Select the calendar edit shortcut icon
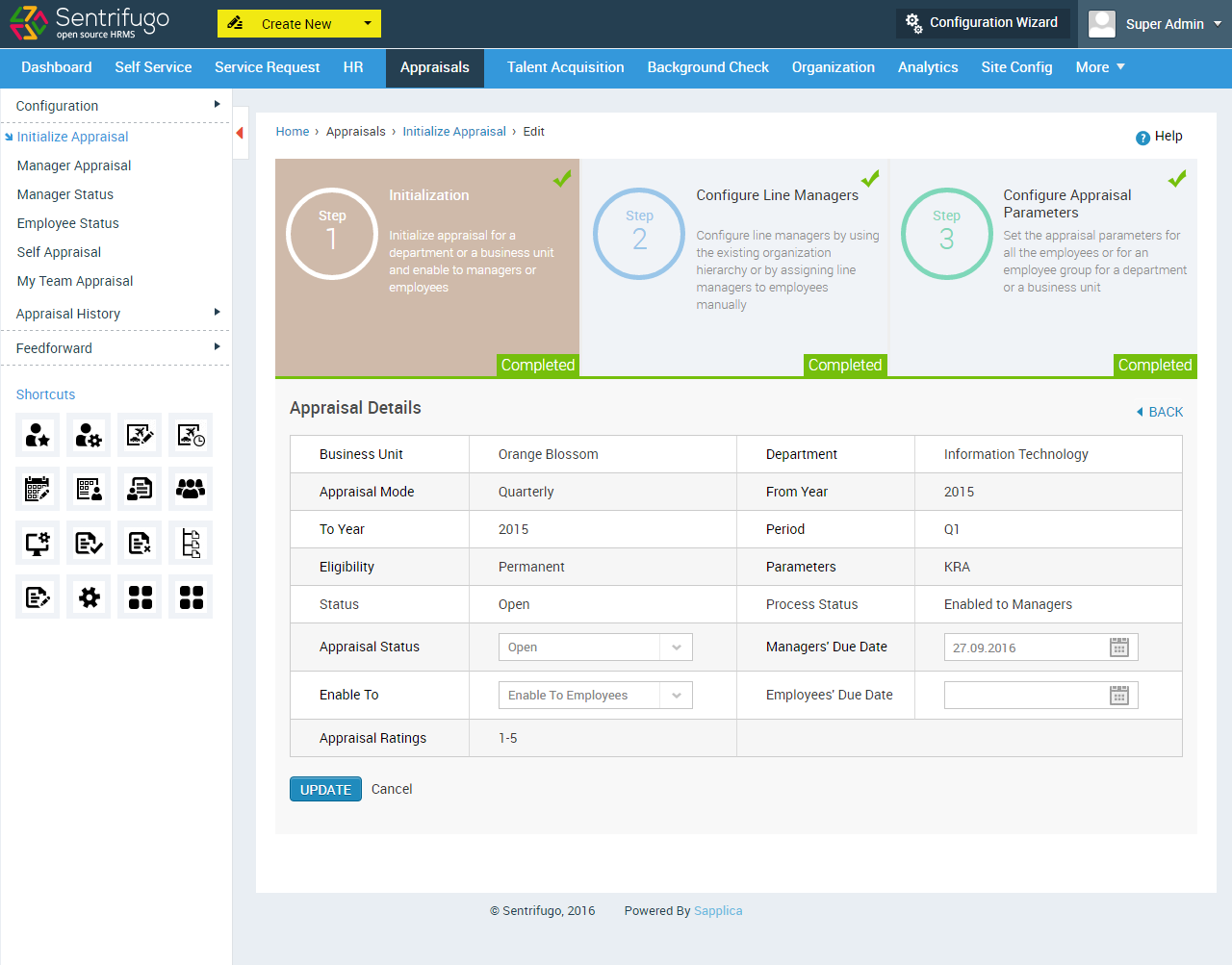This screenshot has height=965, width=1232. [x=37, y=489]
